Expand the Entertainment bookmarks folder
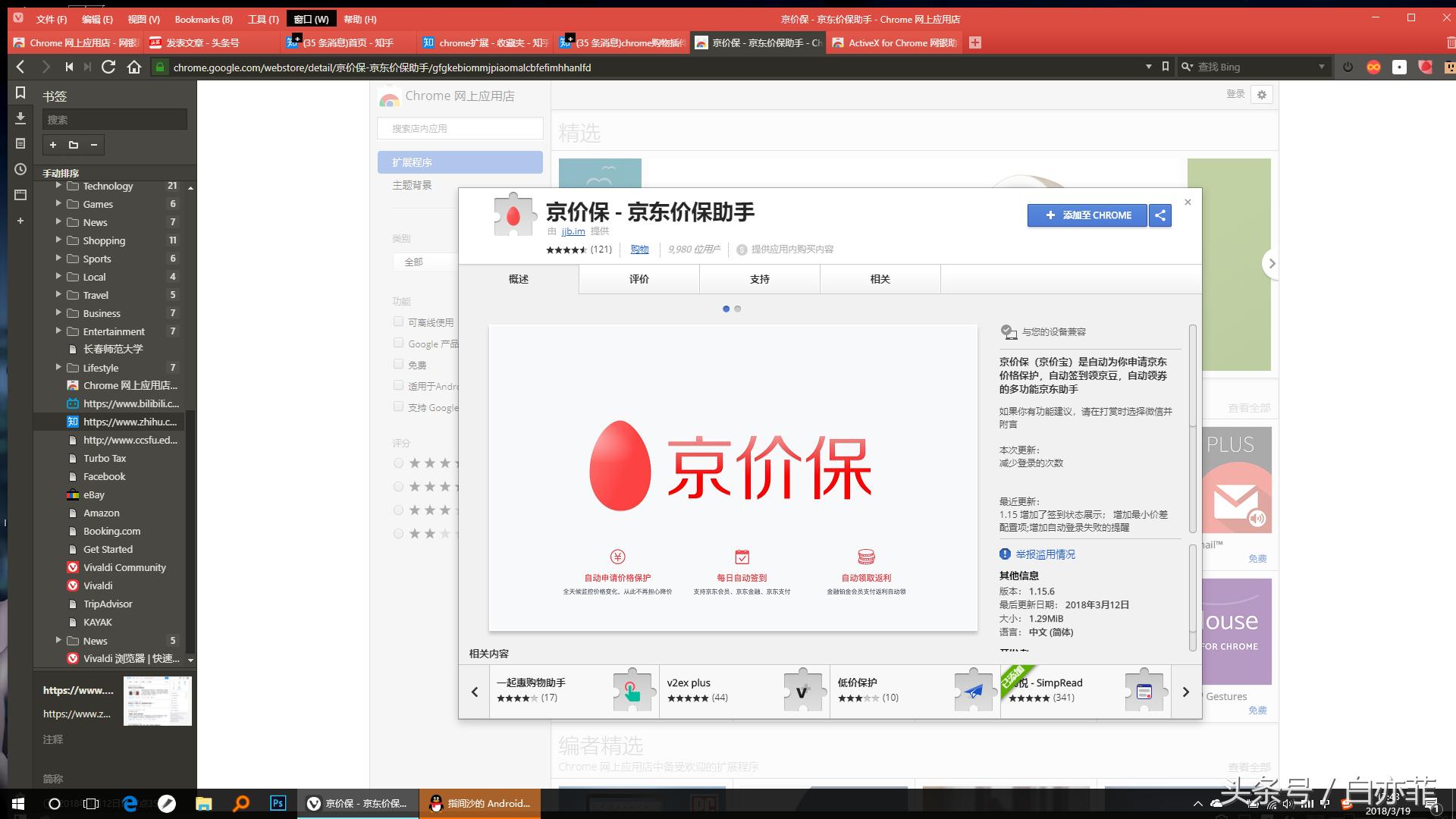The image size is (1456, 819). (x=59, y=331)
